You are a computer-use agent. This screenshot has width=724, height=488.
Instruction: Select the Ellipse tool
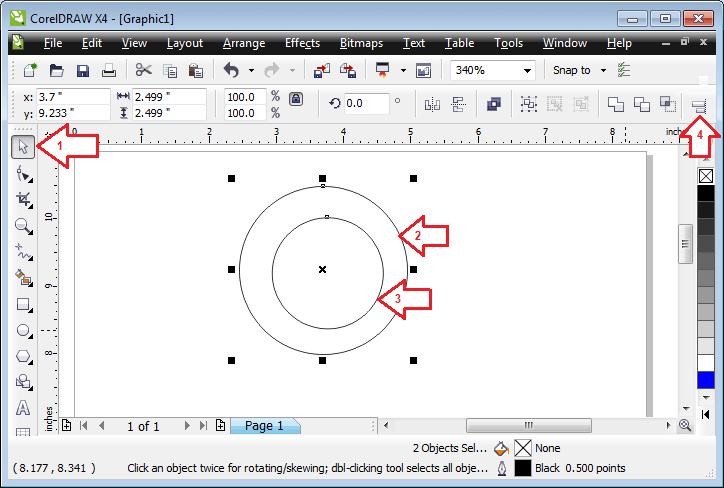click(23, 330)
